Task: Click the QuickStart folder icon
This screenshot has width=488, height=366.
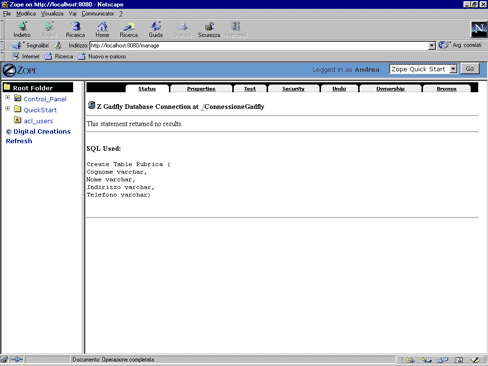Action: coord(18,109)
